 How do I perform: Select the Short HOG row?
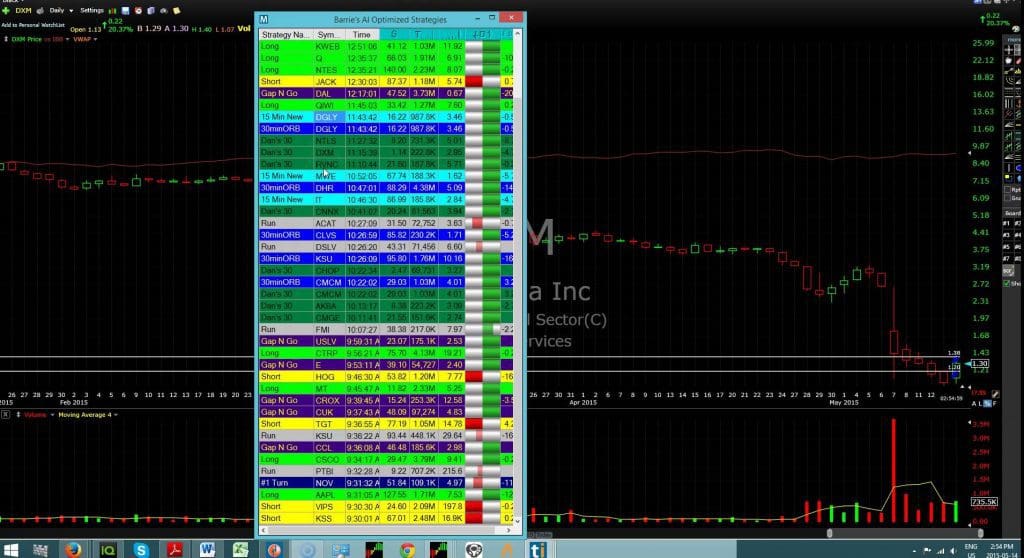pyautogui.click(x=386, y=376)
